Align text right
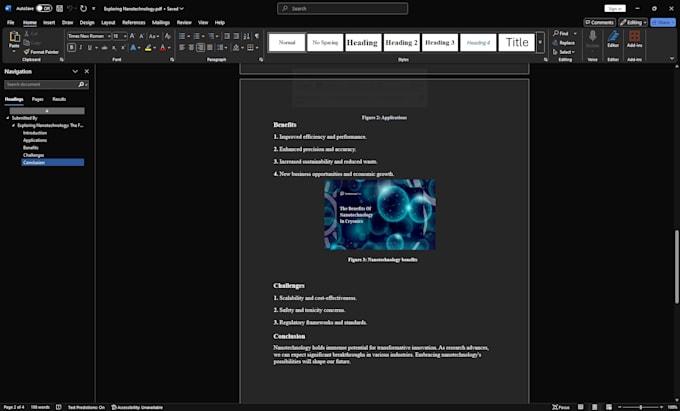 coord(200,48)
